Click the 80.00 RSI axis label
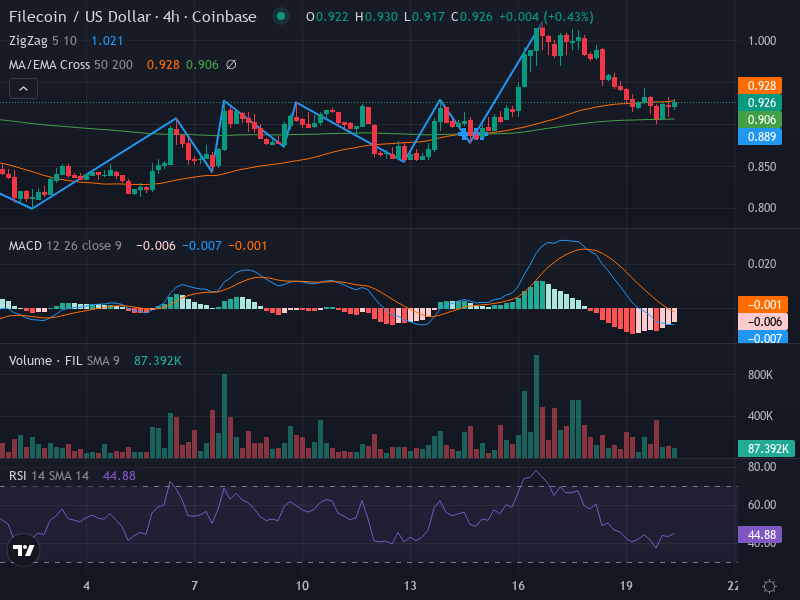 (762, 467)
